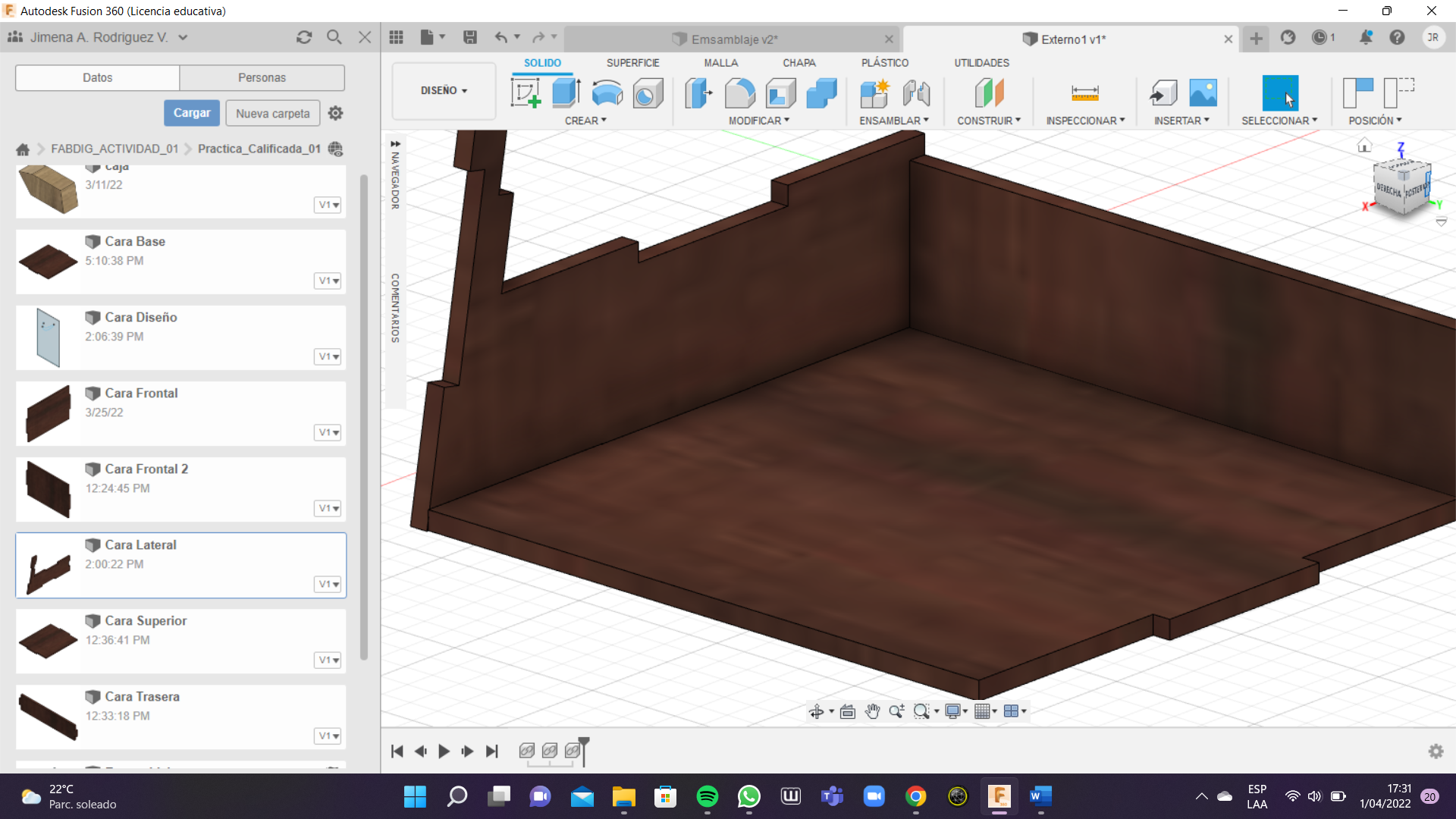This screenshot has width=1456, height=819.
Task: Click the New Component icon
Action: click(874, 93)
